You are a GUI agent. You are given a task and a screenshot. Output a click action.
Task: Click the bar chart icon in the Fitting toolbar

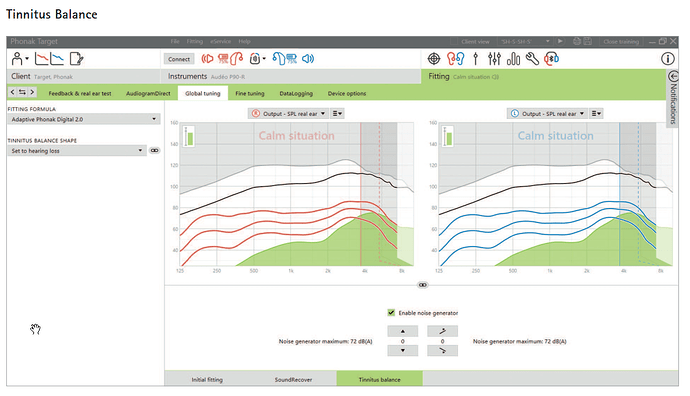(x=513, y=59)
